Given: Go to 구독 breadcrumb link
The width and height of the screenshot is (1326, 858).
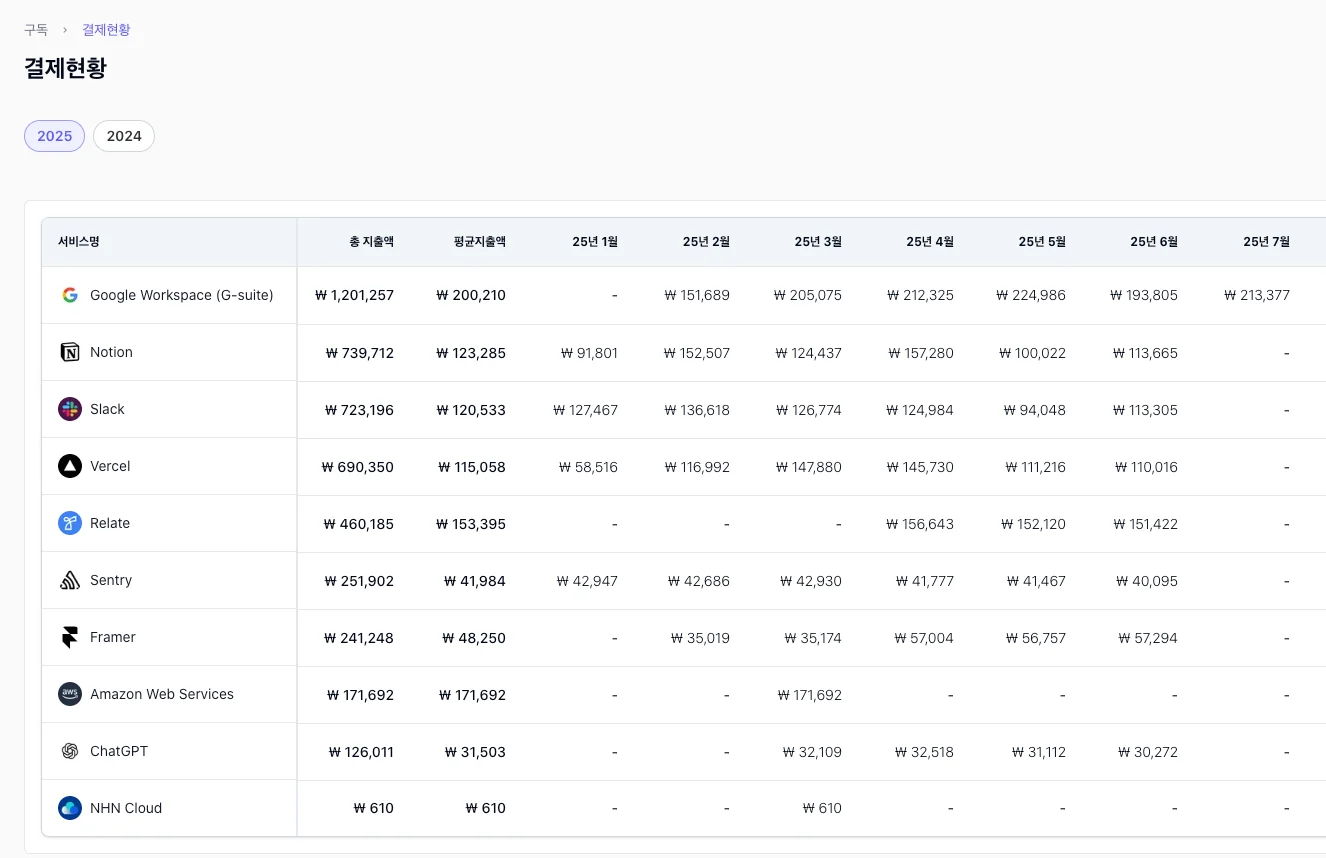Looking at the screenshot, I should click(x=36, y=30).
